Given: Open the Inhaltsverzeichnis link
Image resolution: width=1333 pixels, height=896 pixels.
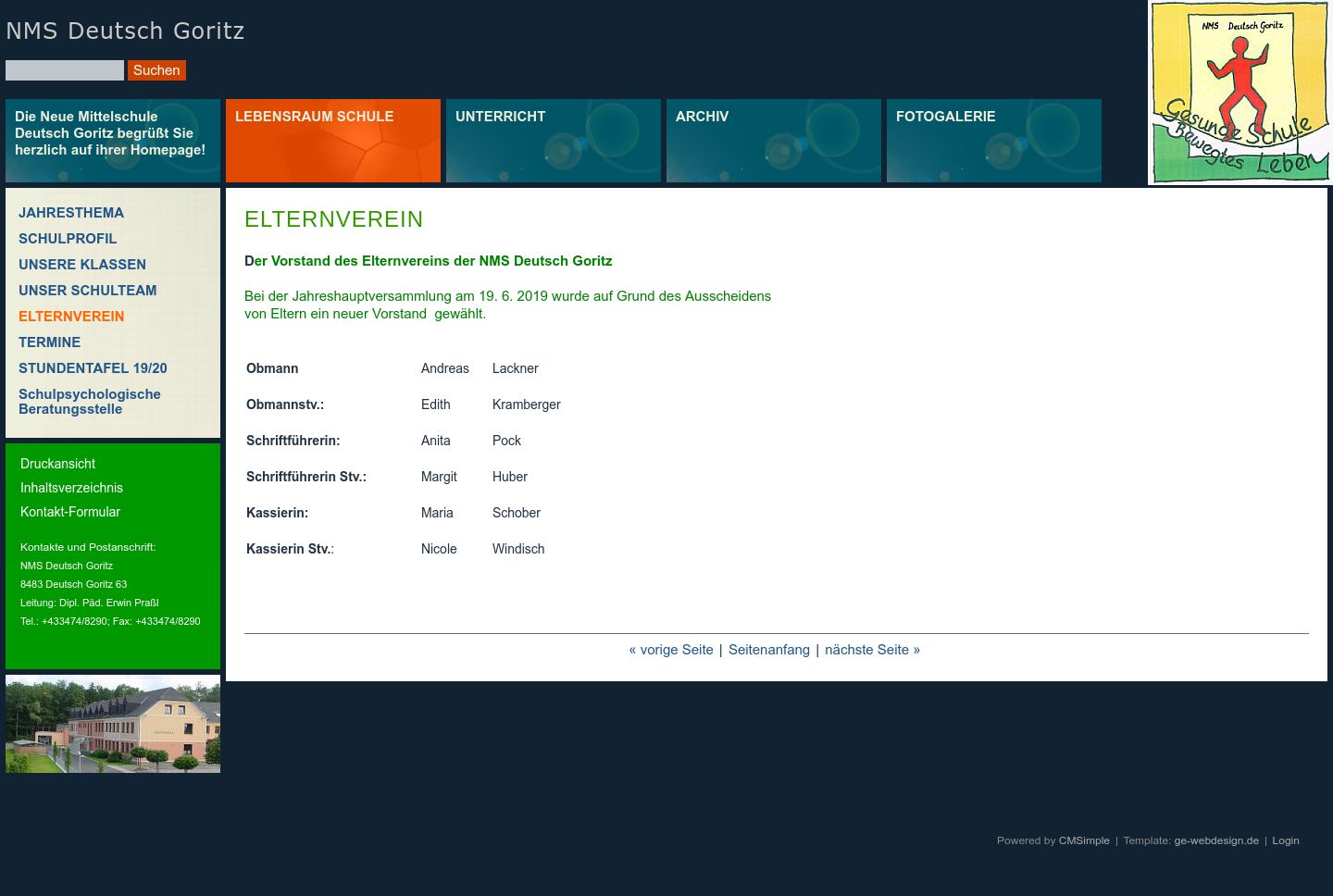Looking at the screenshot, I should 71,488.
